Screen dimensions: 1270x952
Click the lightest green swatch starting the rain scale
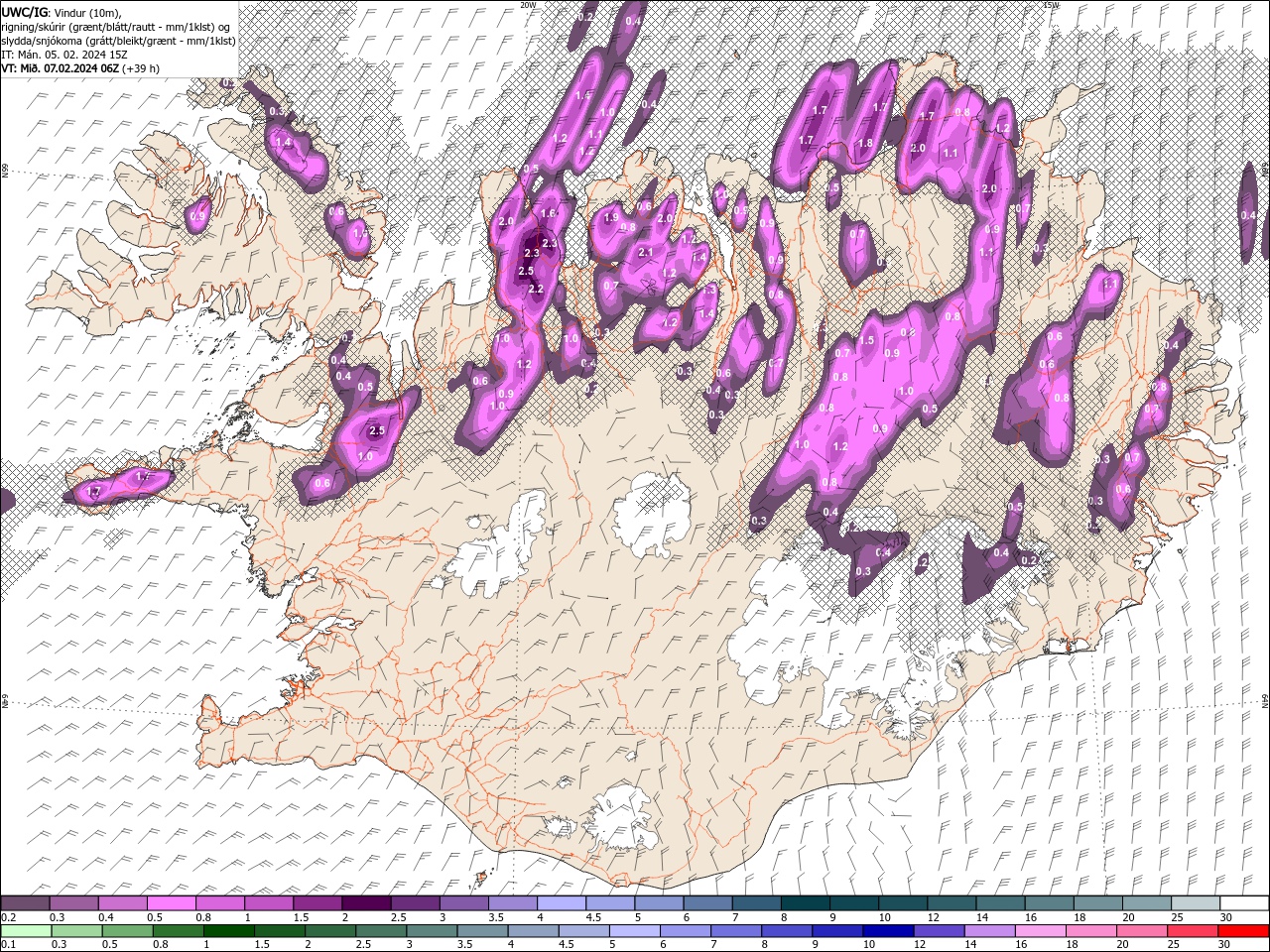coord(25,931)
